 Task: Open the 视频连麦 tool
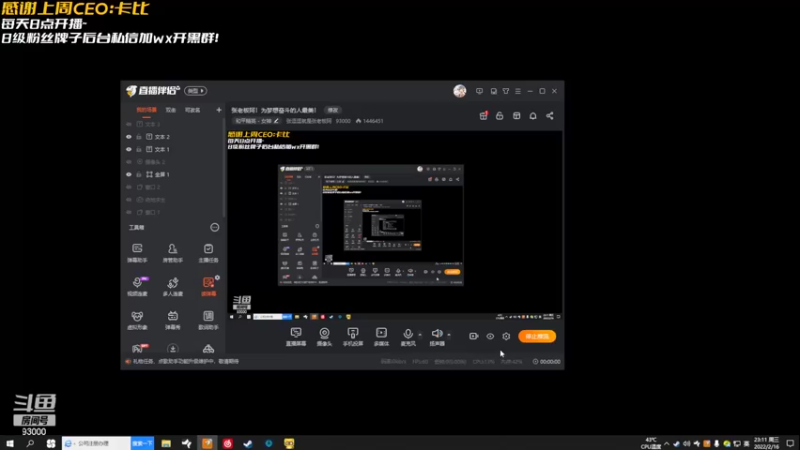pos(137,286)
